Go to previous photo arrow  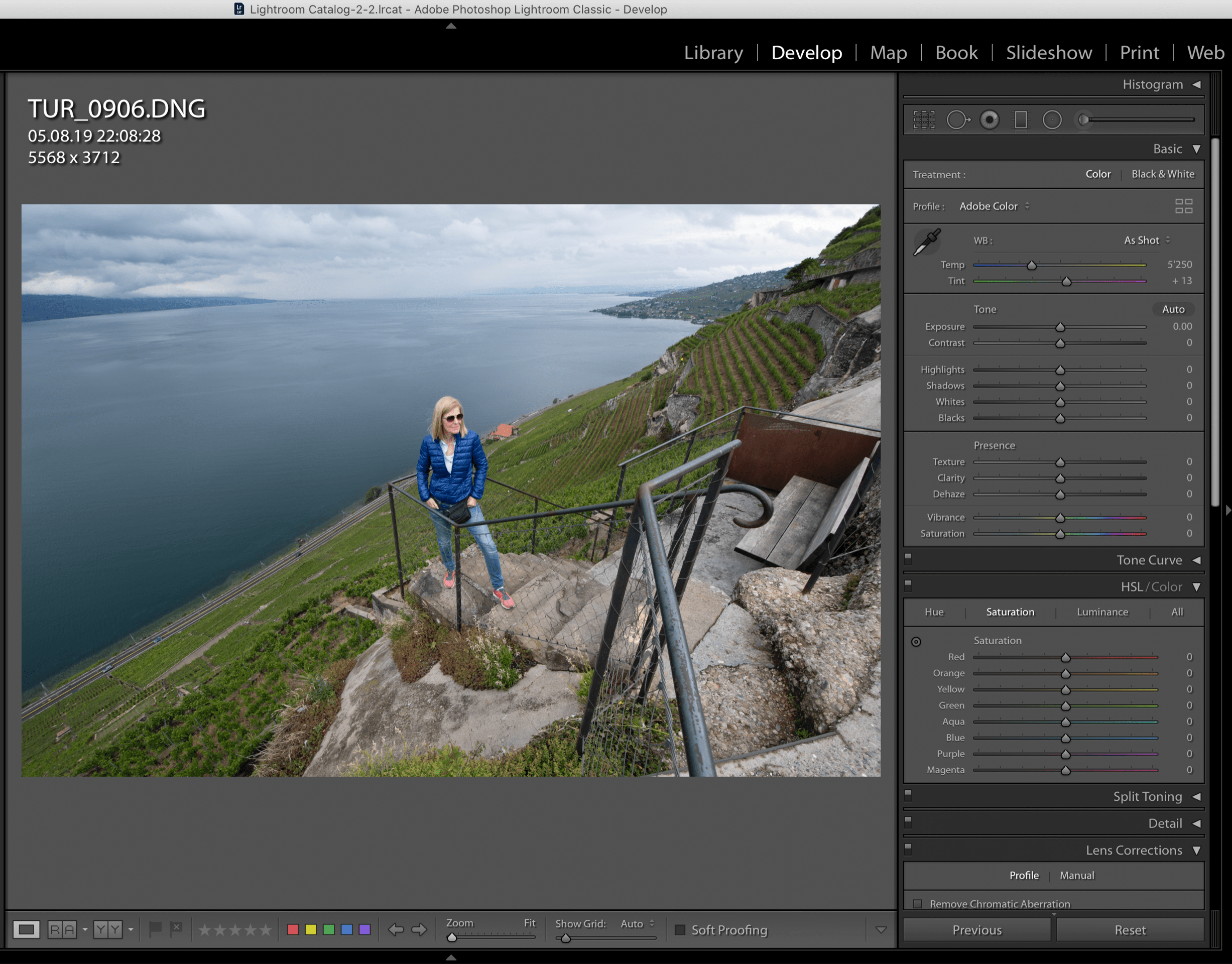click(396, 929)
